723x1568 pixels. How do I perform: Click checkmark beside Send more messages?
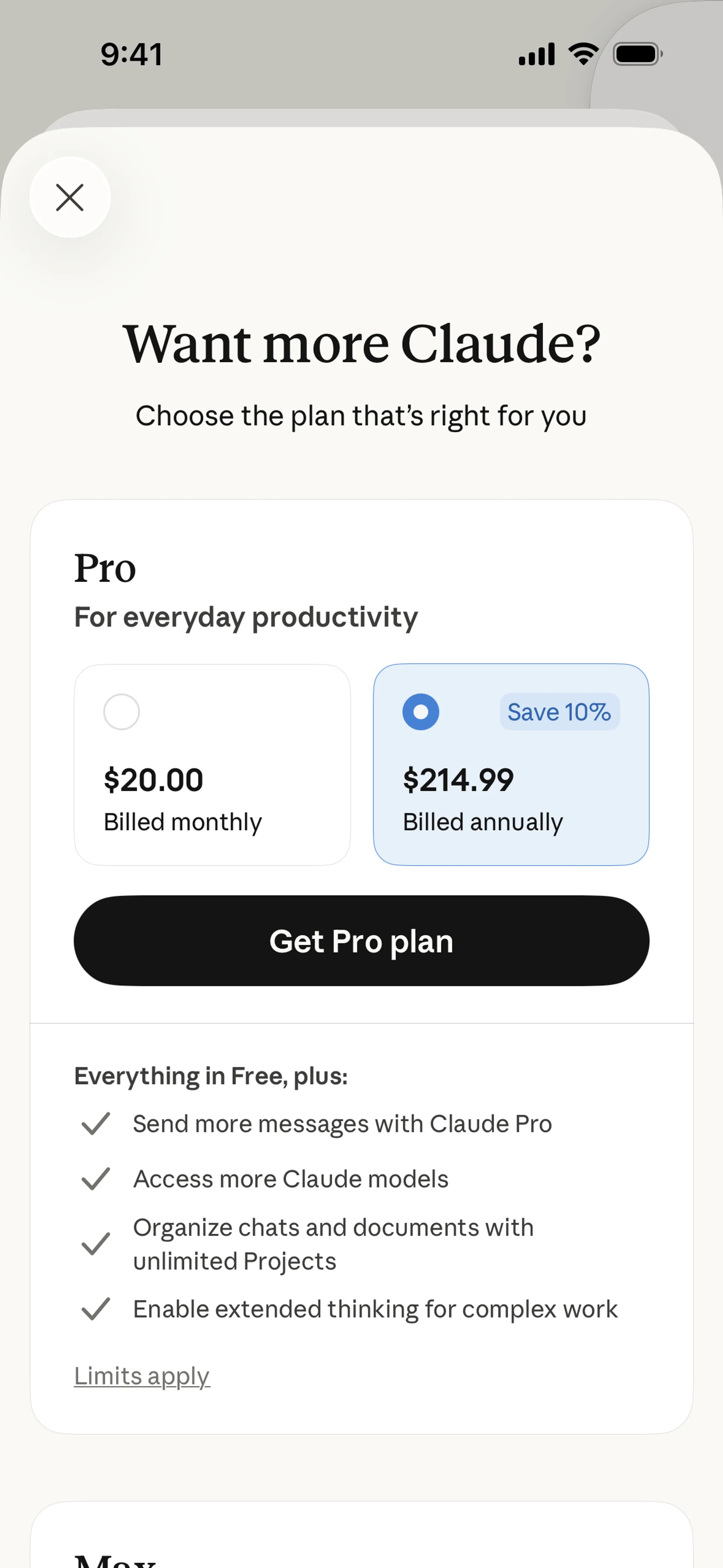point(96,1124)
